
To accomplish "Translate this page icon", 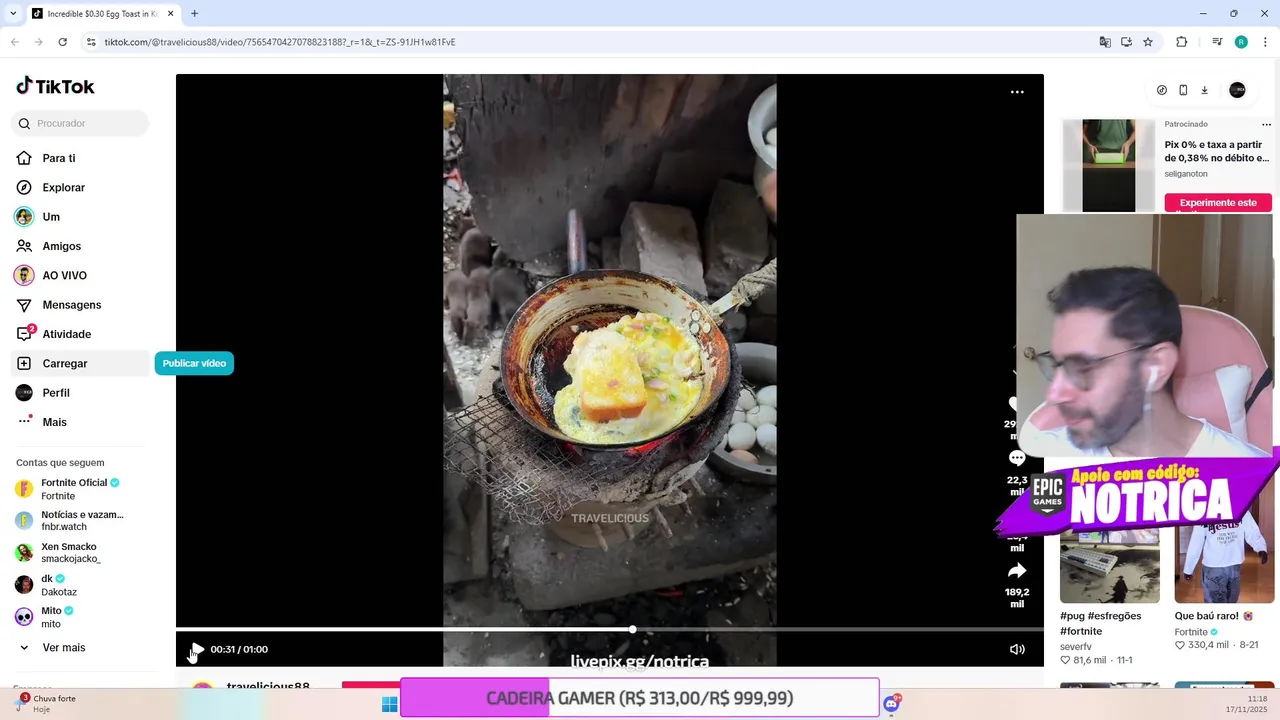I will pyautogui.click(x=1105, y=42).
